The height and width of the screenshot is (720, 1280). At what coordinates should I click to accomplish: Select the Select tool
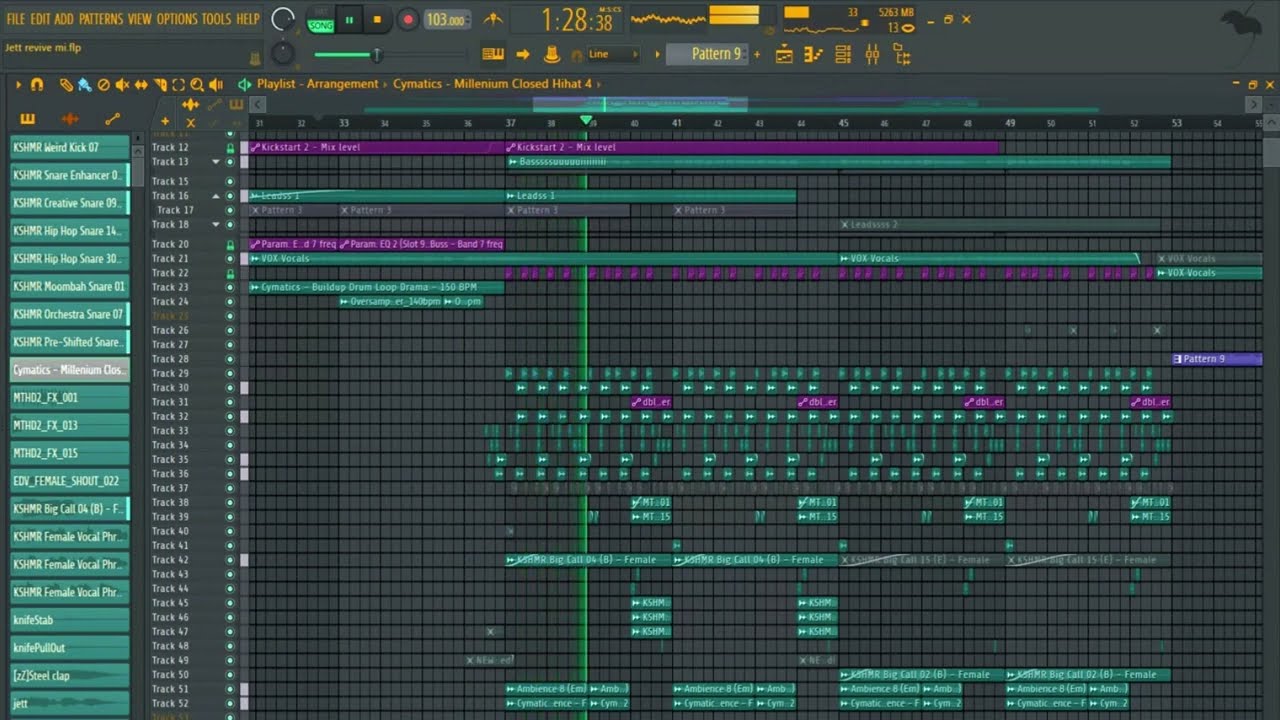point(179,85)
